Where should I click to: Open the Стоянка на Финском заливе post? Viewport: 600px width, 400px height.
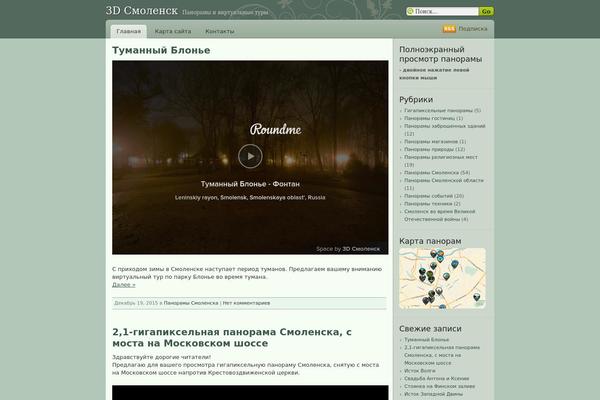click(x=440, y=386)
